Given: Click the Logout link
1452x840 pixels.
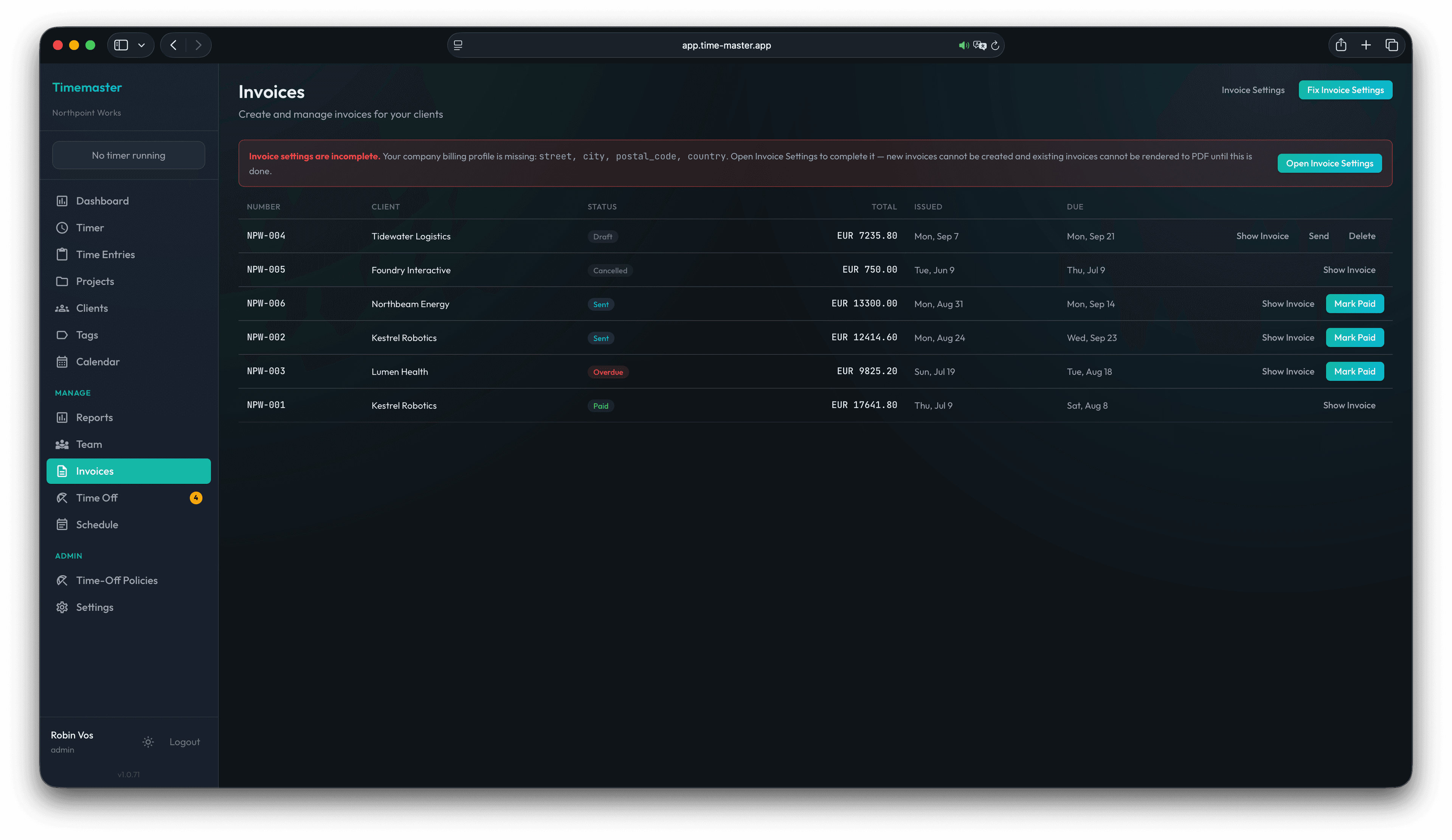Looking at the screenshot, I should coord(185,742).
